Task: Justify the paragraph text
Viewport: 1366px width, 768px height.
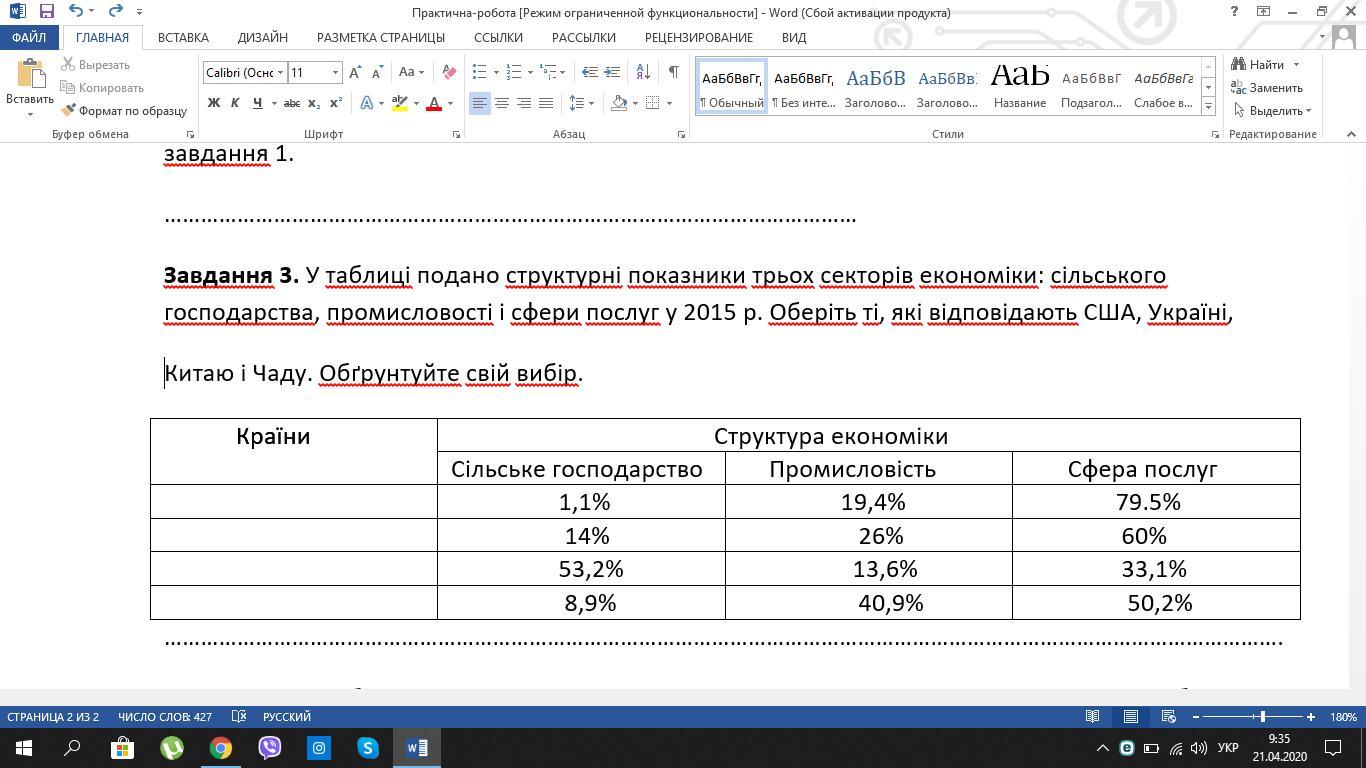Action: (x=546, y=103)
